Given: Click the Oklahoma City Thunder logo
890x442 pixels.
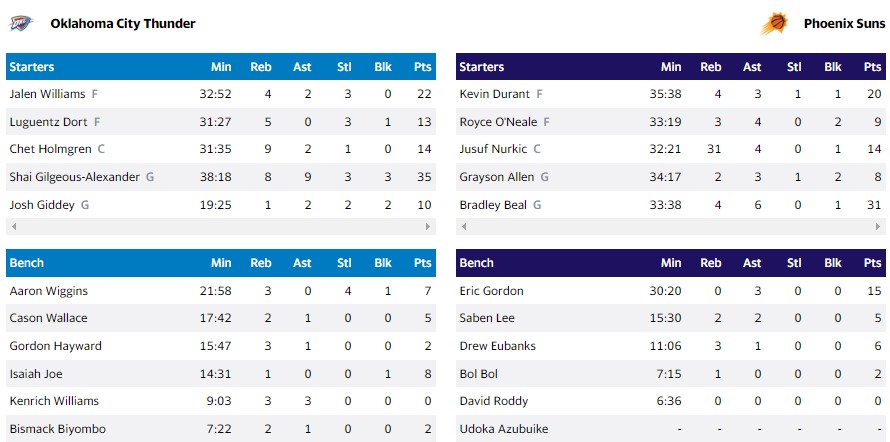Looking at the screenshot, I should 22,22.
